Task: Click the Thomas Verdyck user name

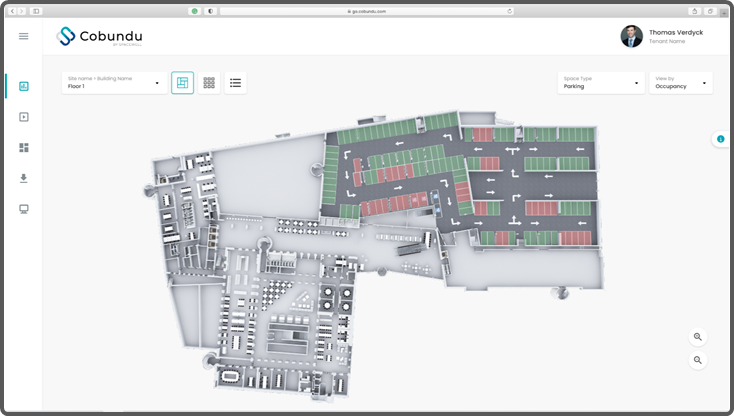Action: [x=676, y=32]
